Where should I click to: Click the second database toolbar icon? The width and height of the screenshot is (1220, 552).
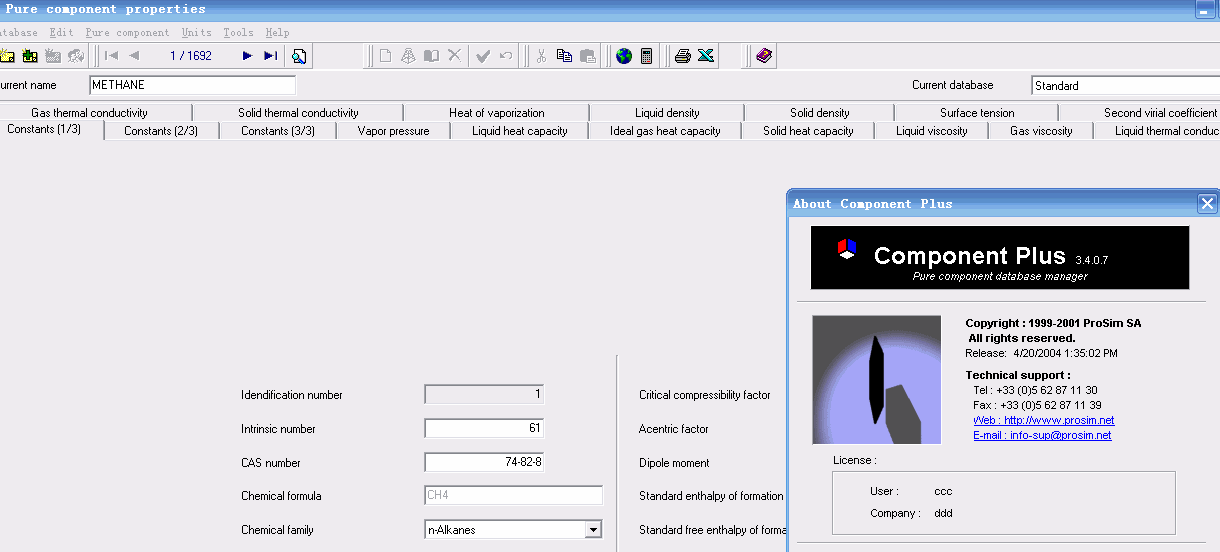[30, 56]
